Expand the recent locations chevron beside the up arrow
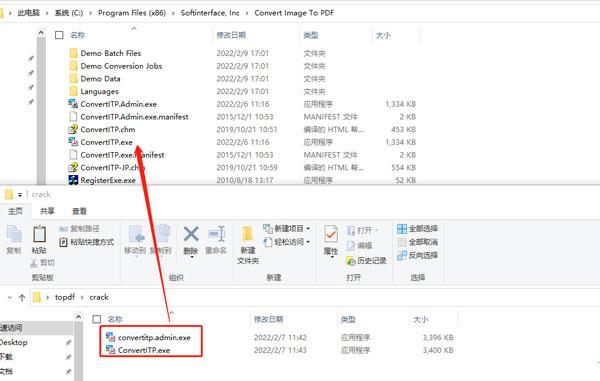 (10, 297)
